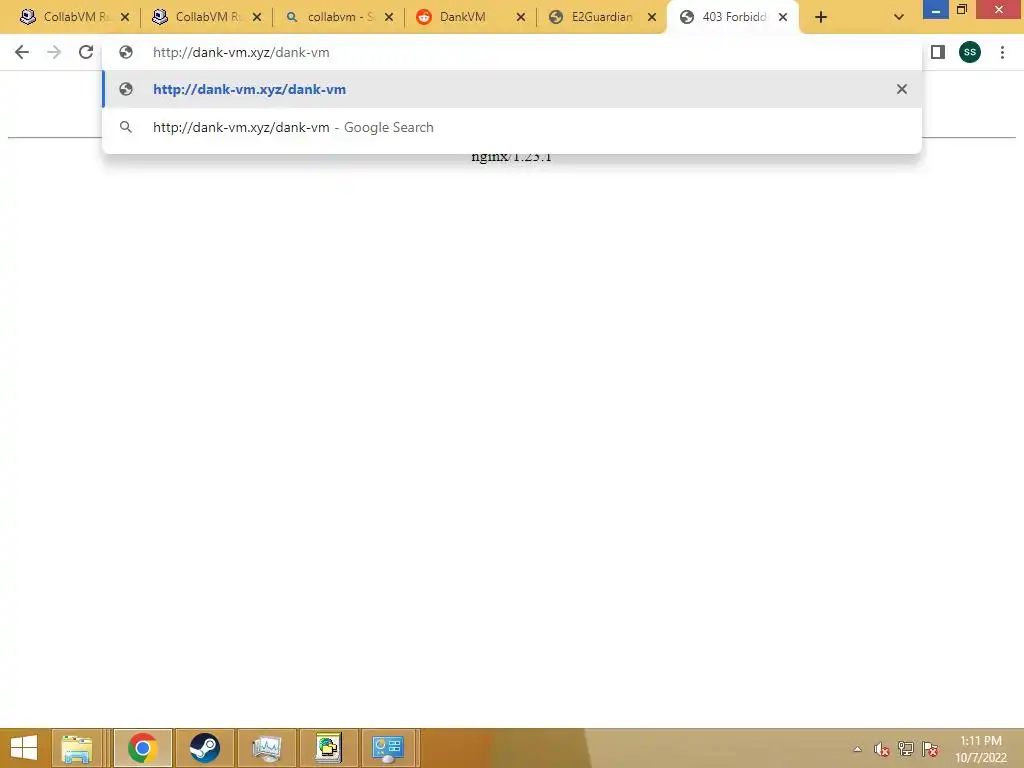Click the globe icon in address bar

[x=126, y=52]
